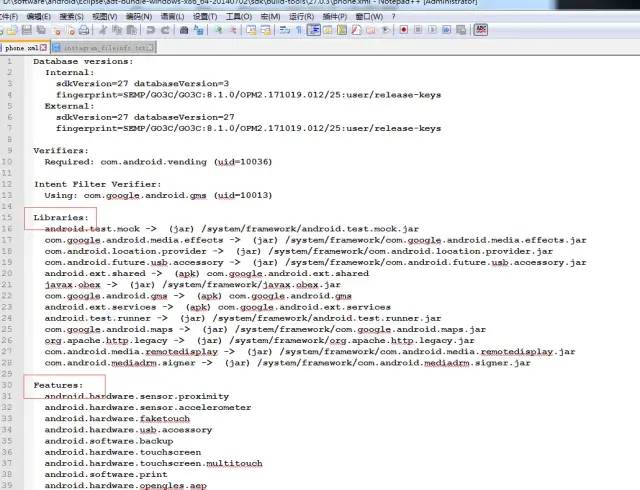Viewport: 640px width, 490px height.
Task: Click the 'sdkVersion=27 databaseVersion=3' line
Action: [142, 83]
